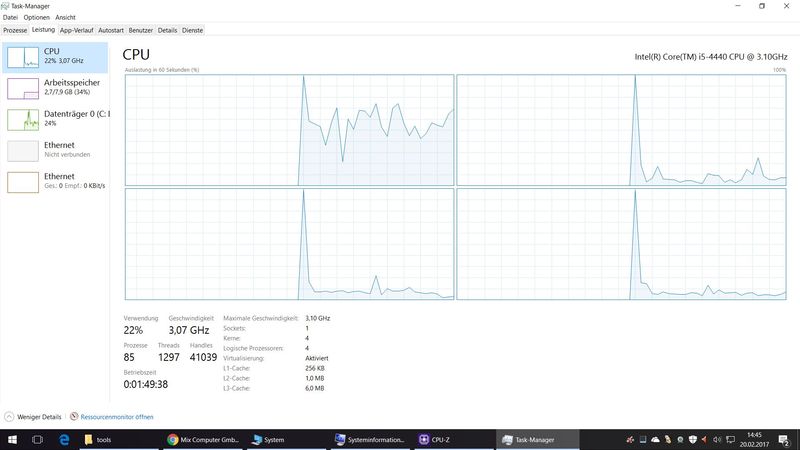800x450 pixels.
Task: Switch to the System window
Action: (286, 439)
